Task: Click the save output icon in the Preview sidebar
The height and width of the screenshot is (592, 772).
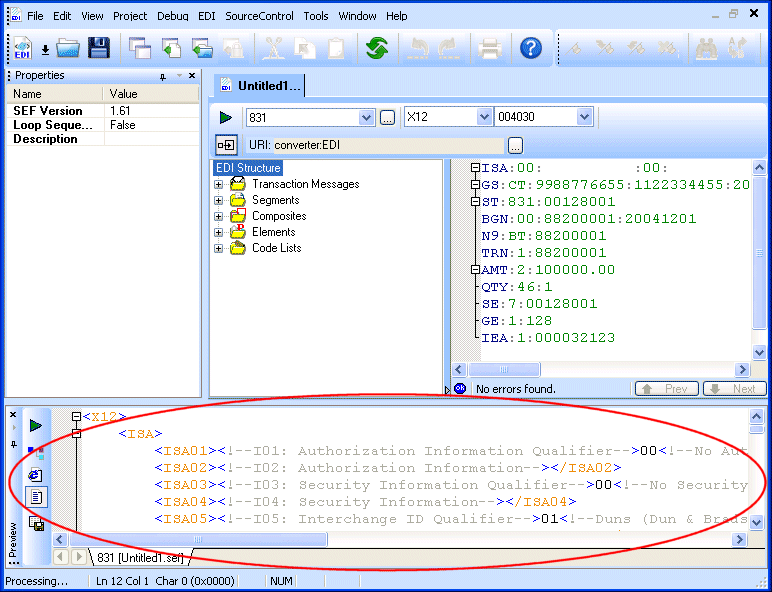Action: [36, 523]
